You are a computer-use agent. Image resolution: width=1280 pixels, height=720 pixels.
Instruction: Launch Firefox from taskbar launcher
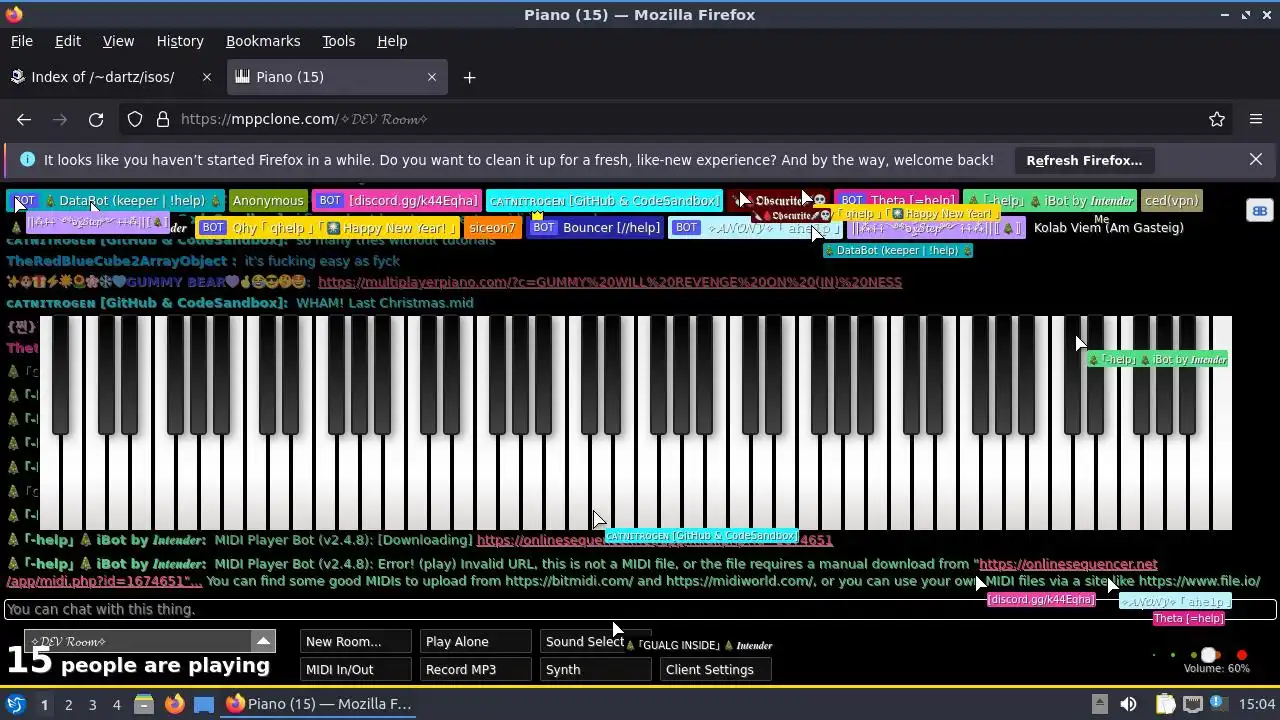click(174, 704)
